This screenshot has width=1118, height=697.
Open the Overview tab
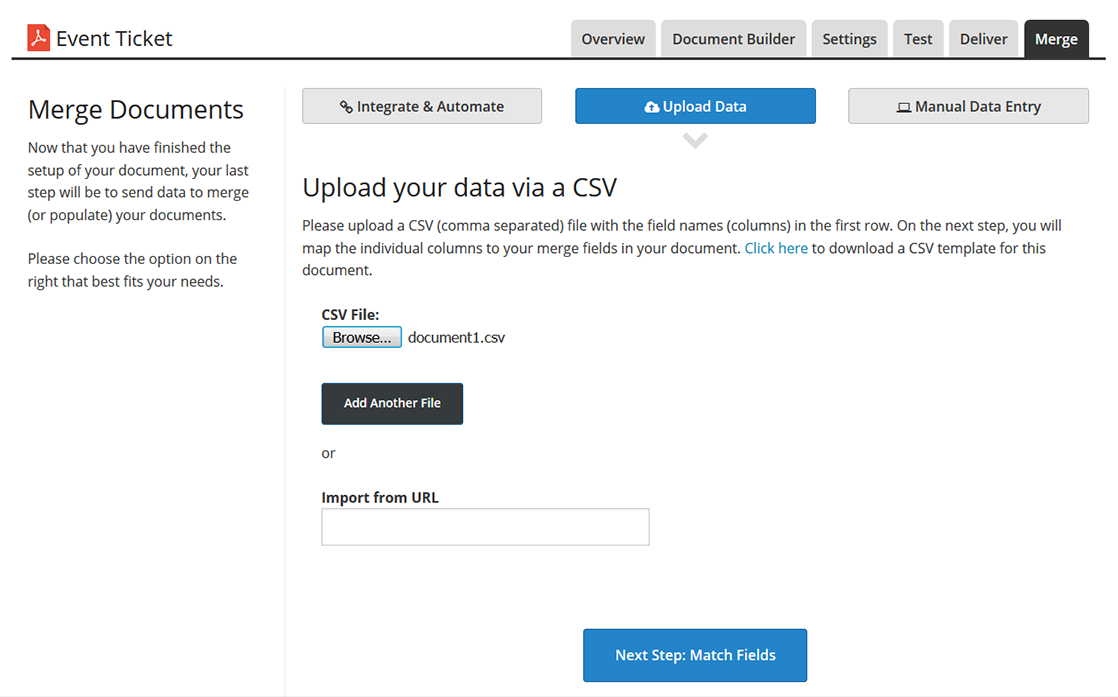(613, 39)
